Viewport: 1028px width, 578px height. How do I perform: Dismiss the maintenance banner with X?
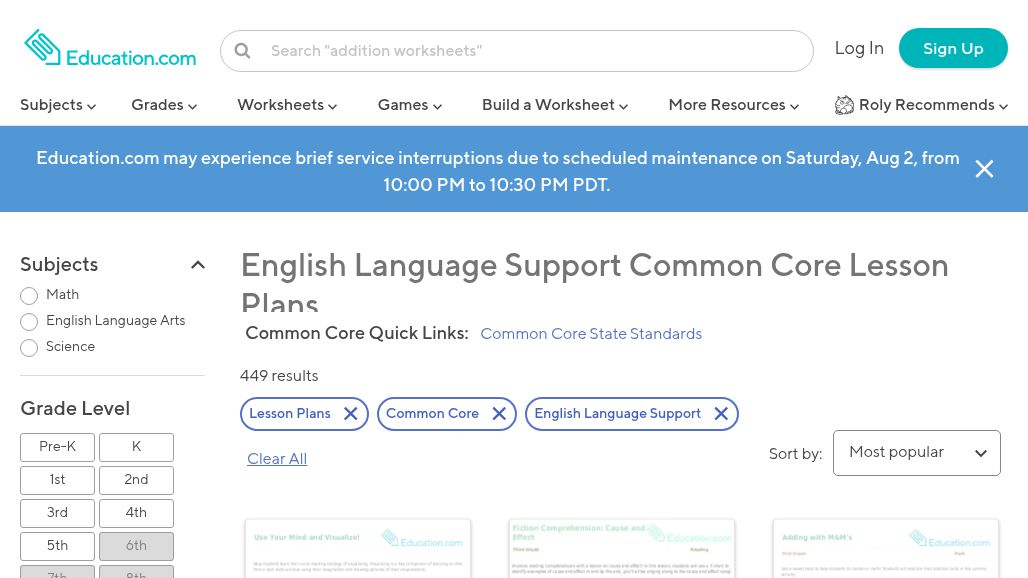[984, 169]
